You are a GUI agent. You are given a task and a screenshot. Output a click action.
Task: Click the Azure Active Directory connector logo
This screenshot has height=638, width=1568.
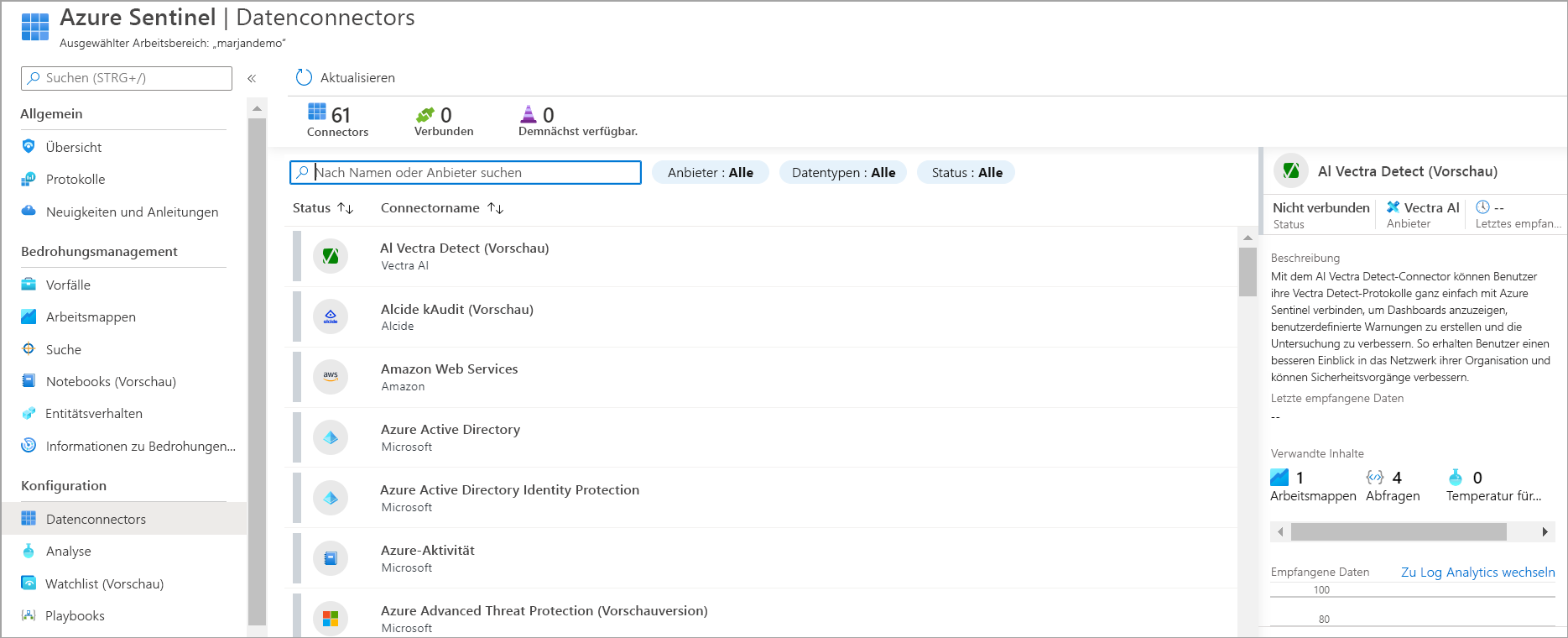(331, 437)
